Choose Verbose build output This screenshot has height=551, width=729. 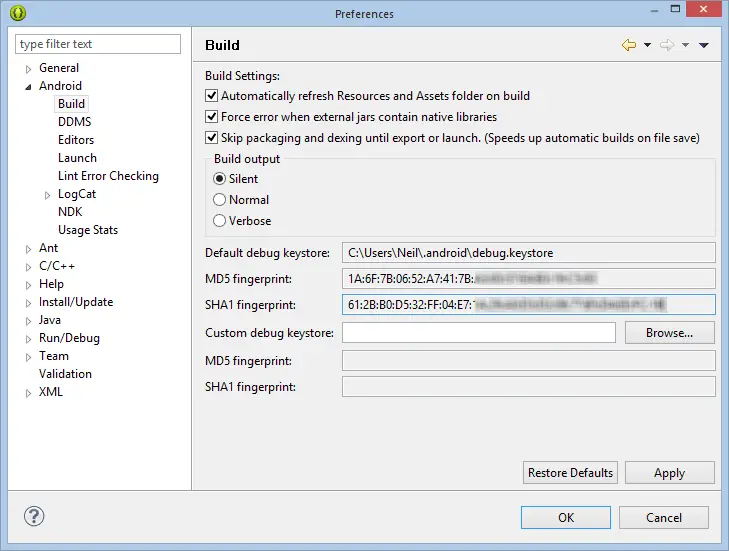[220, 221]
